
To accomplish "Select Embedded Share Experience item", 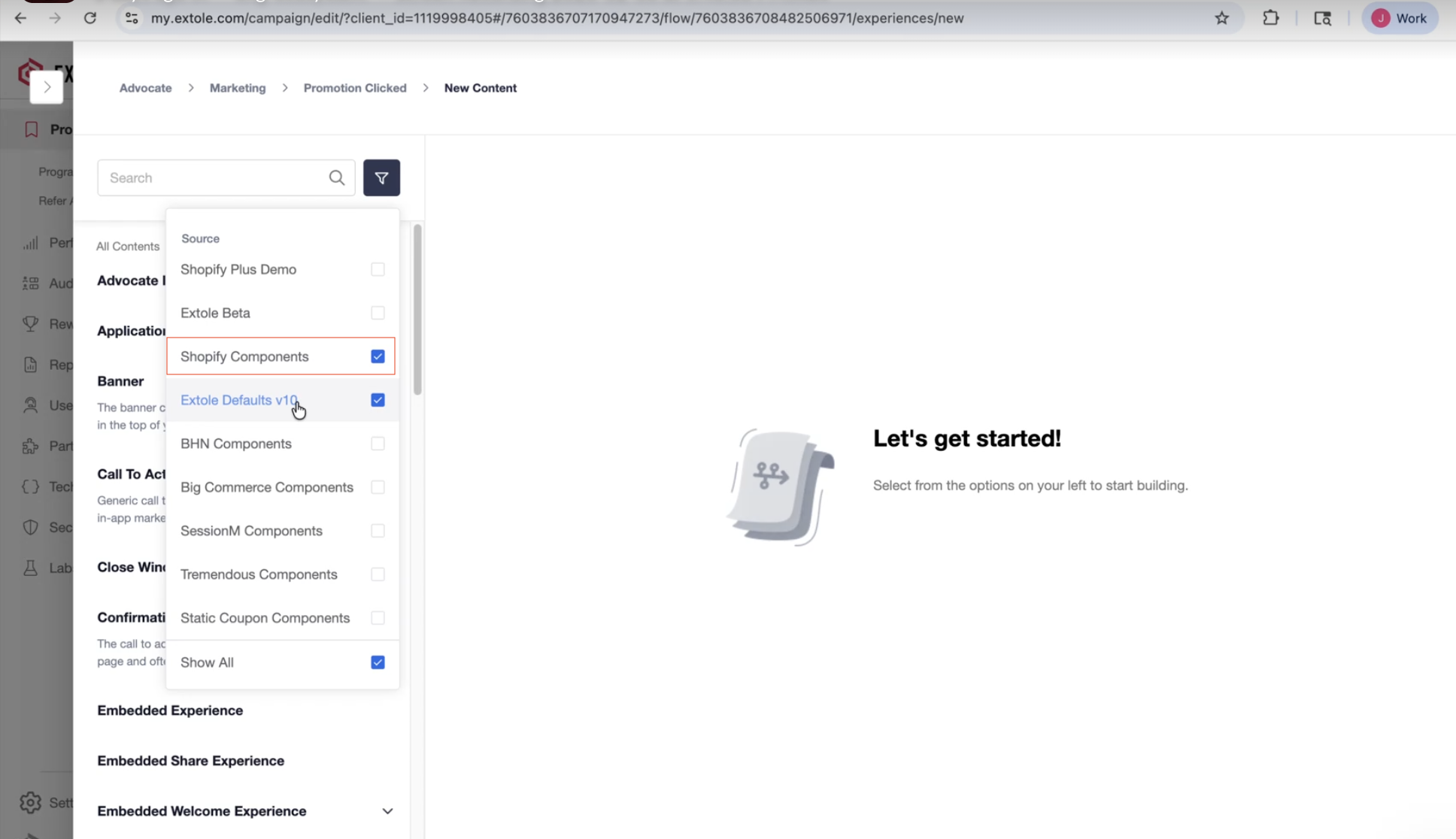I will (x=190, y=761).
